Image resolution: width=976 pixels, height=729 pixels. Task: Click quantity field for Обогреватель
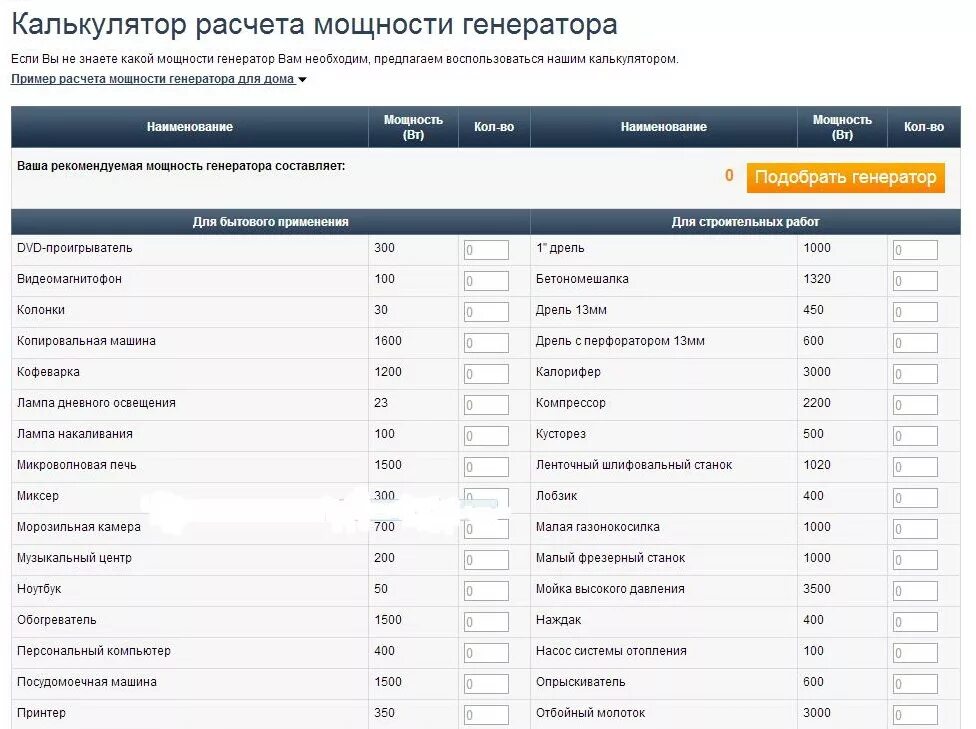coord(486,622)
